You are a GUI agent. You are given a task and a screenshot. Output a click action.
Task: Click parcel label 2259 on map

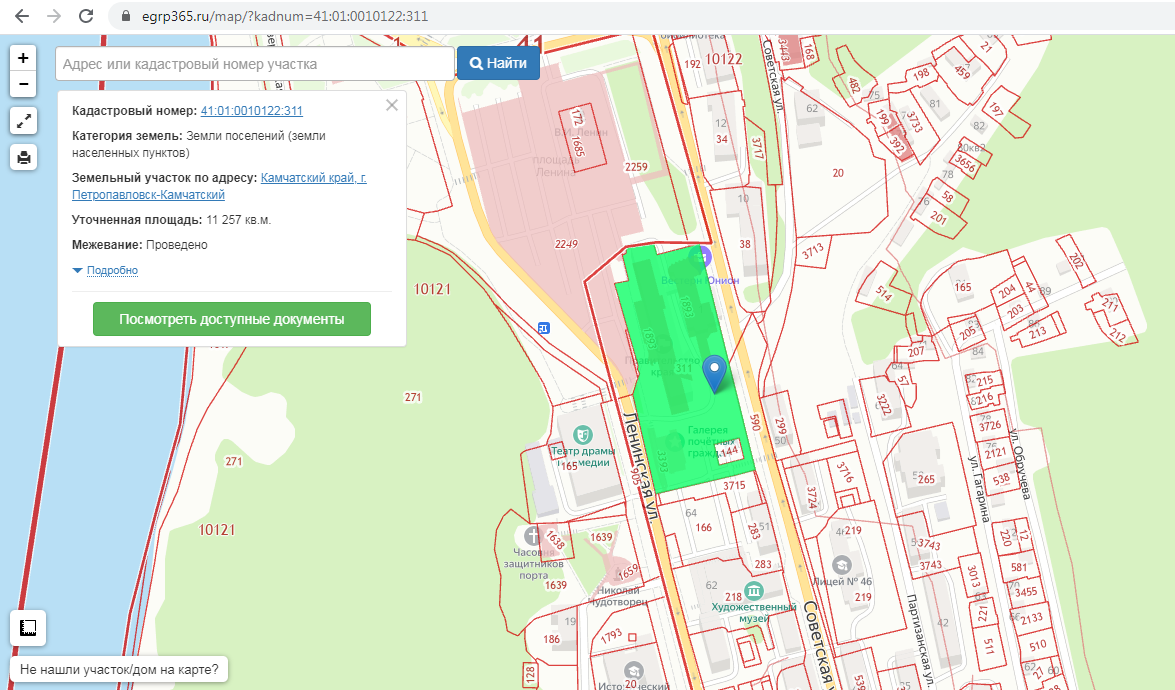(x=636, y=166)
